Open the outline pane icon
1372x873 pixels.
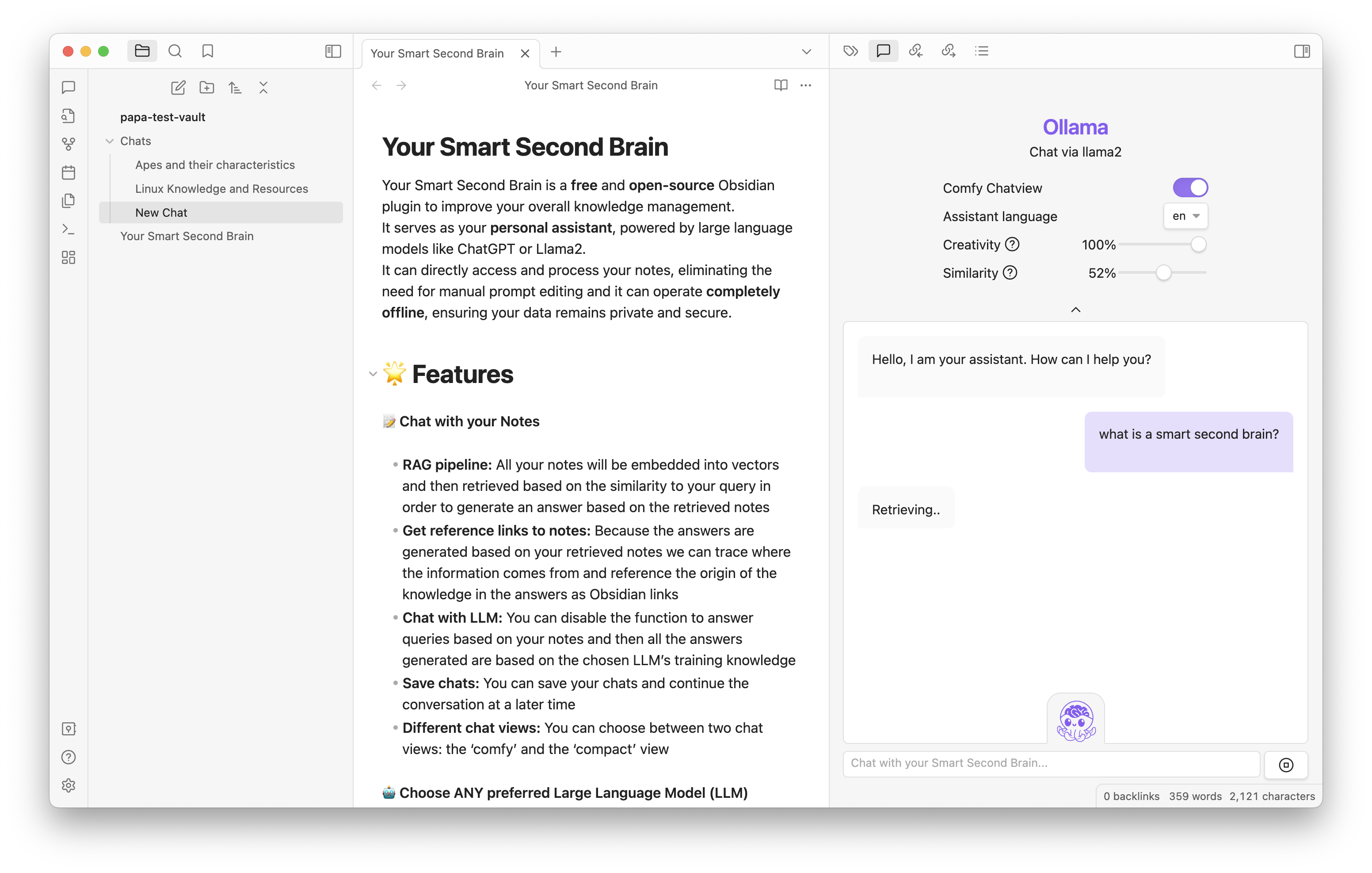(982, 51)
